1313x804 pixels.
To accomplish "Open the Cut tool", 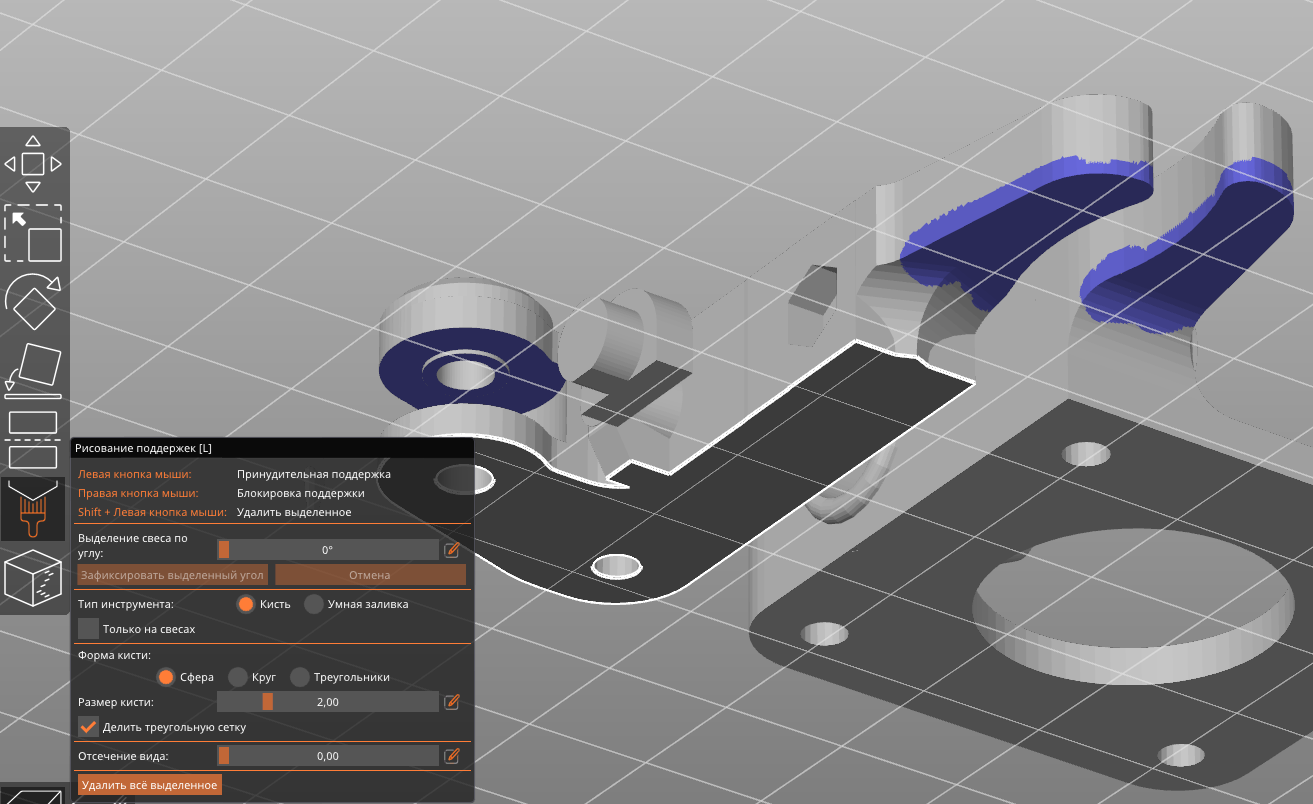I will tap(33, 440).
